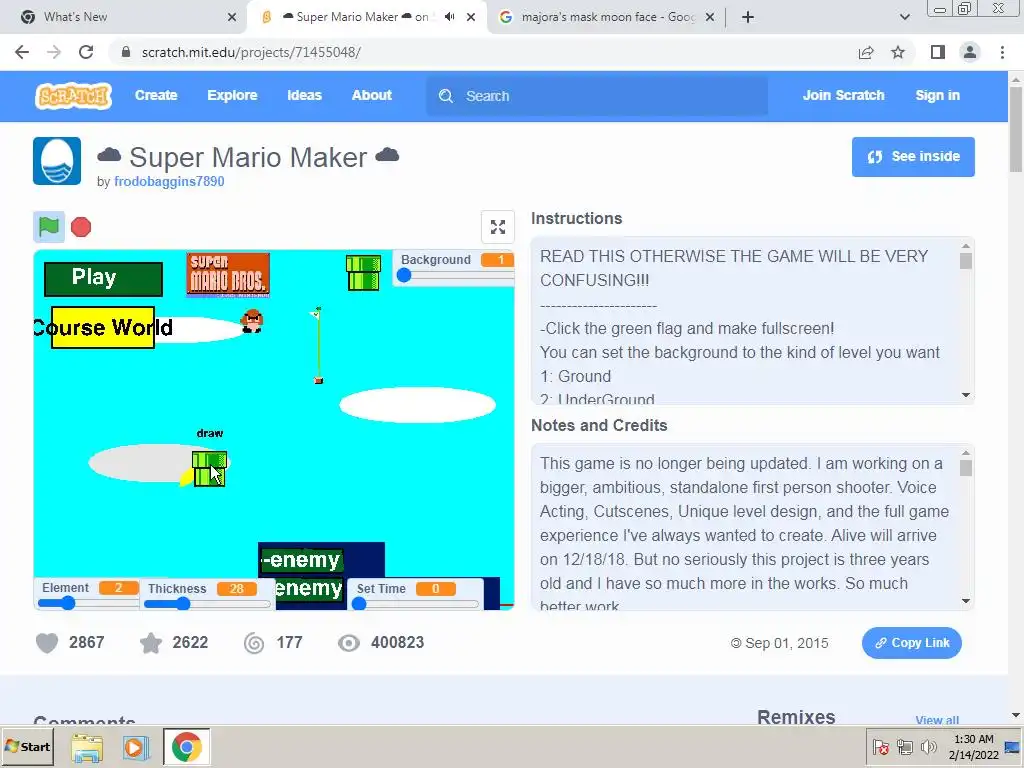Open frodobaggins7890 profile link
The image size is (1024, 768).
pyautogui.click(x=169, y=182)
